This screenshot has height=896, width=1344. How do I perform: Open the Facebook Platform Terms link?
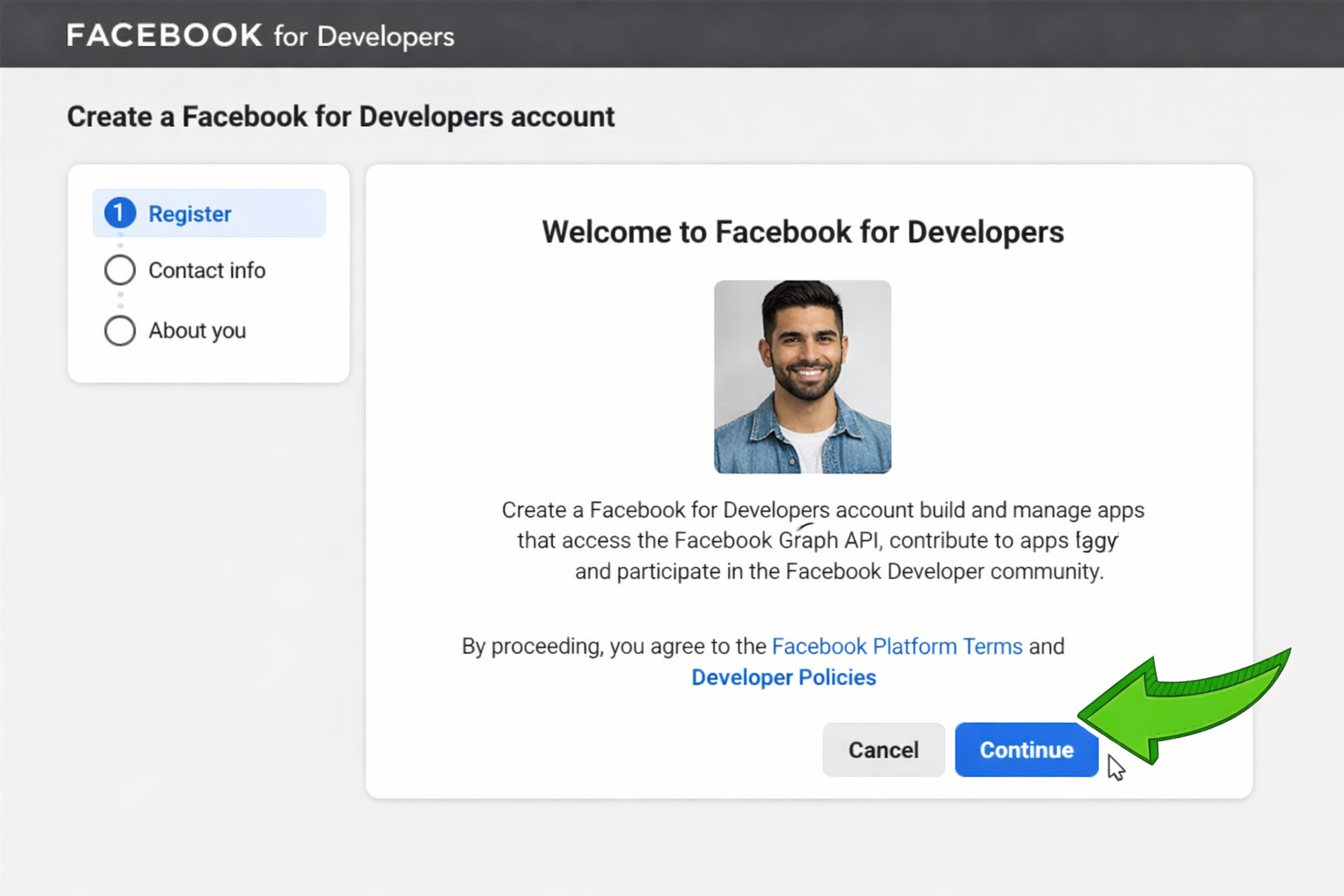(x=897, y=647)
